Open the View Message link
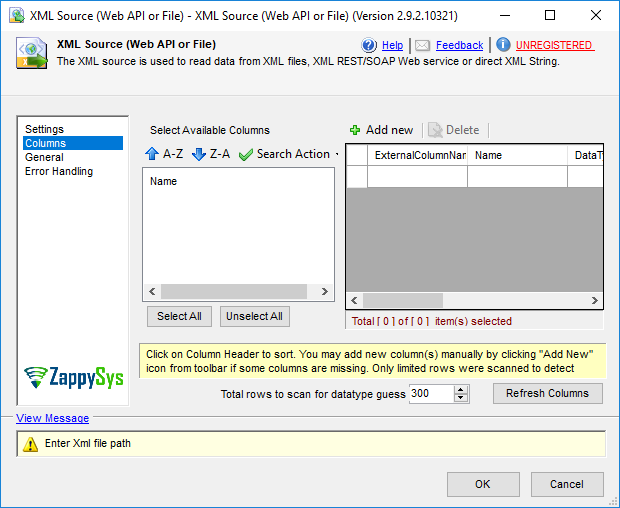 53,418
